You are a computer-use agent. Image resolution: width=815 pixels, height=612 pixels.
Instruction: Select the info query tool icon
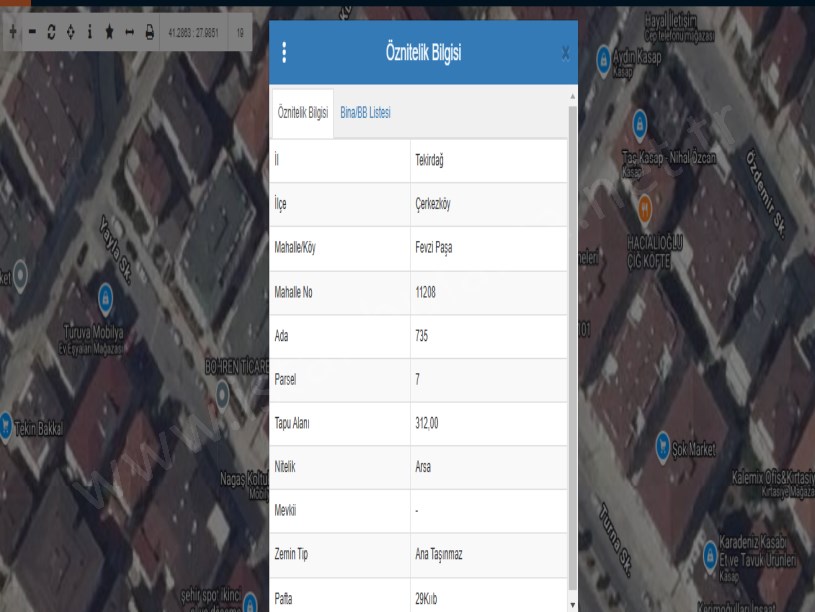click(90, 32)
